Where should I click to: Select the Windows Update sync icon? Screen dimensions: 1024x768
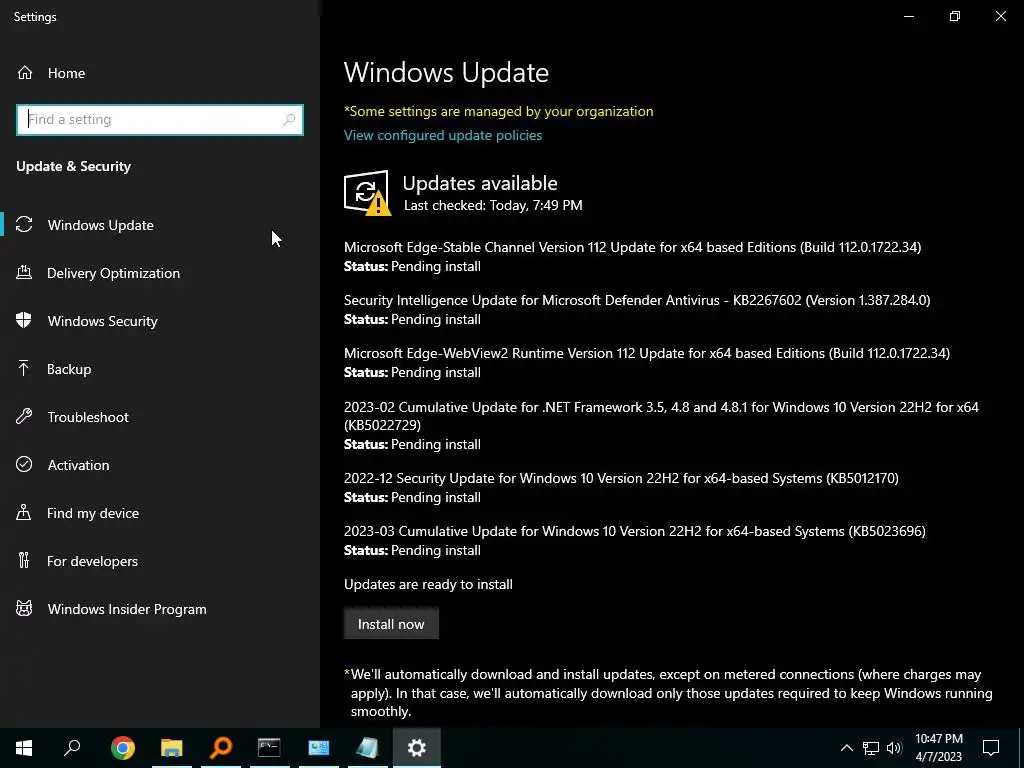[24, 225]
